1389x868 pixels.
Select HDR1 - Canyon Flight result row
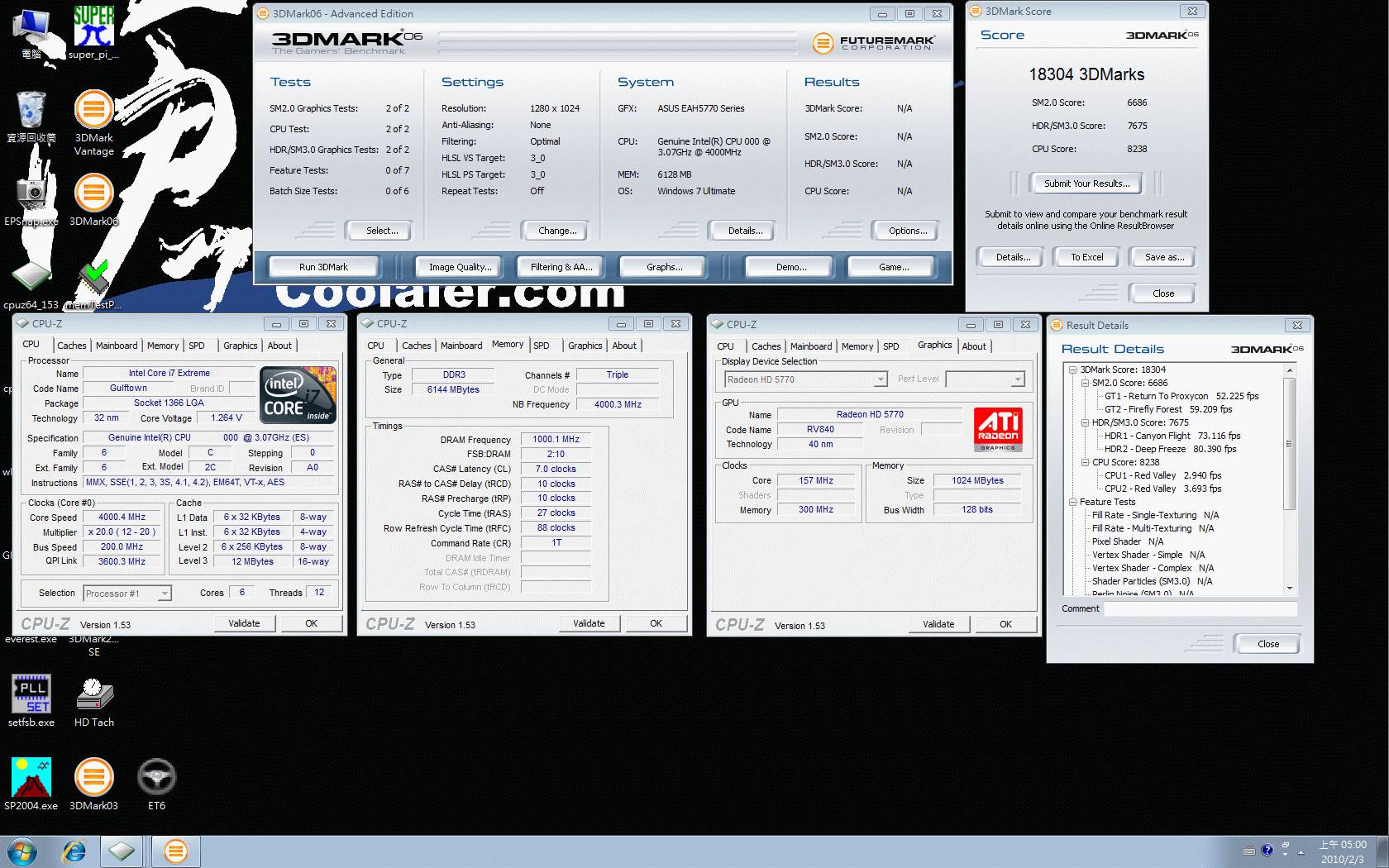click(x=1172, y=436)
